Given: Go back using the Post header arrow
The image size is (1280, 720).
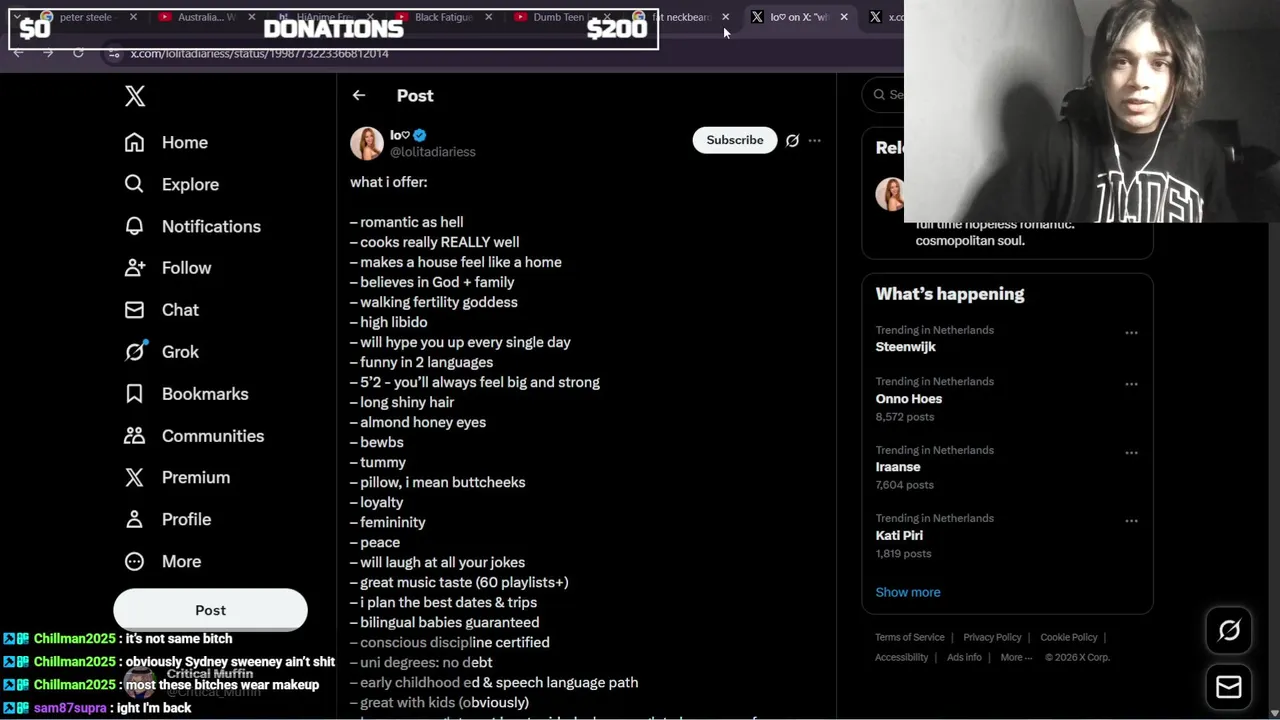Looking at the screenshot, I should [x=359, y=96].
